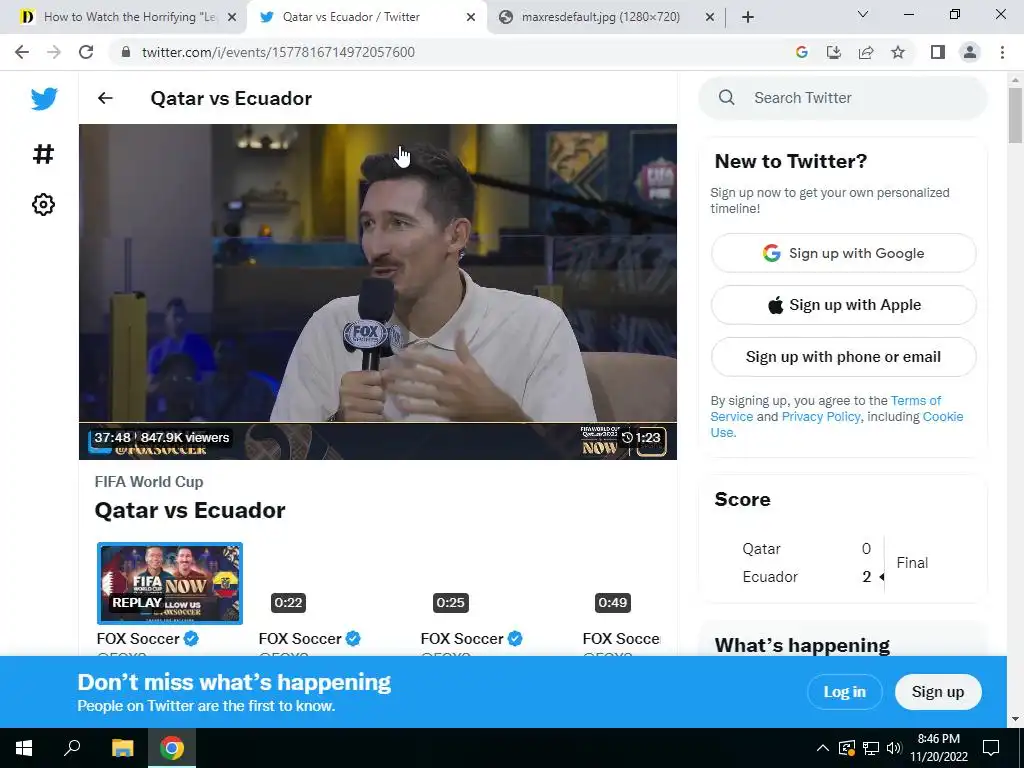This screenshot has height=768, width=1024.
Task: Sign up with Apple
Action: point(843,305)
